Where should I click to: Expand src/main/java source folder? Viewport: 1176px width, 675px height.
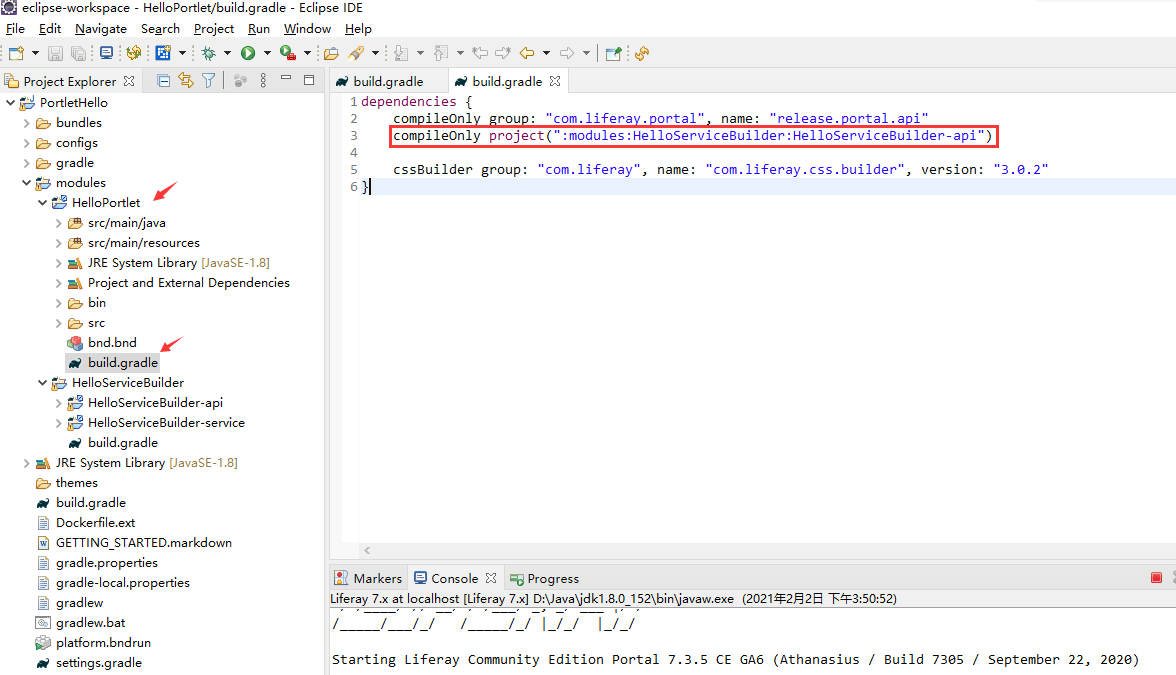pos(58,223)
